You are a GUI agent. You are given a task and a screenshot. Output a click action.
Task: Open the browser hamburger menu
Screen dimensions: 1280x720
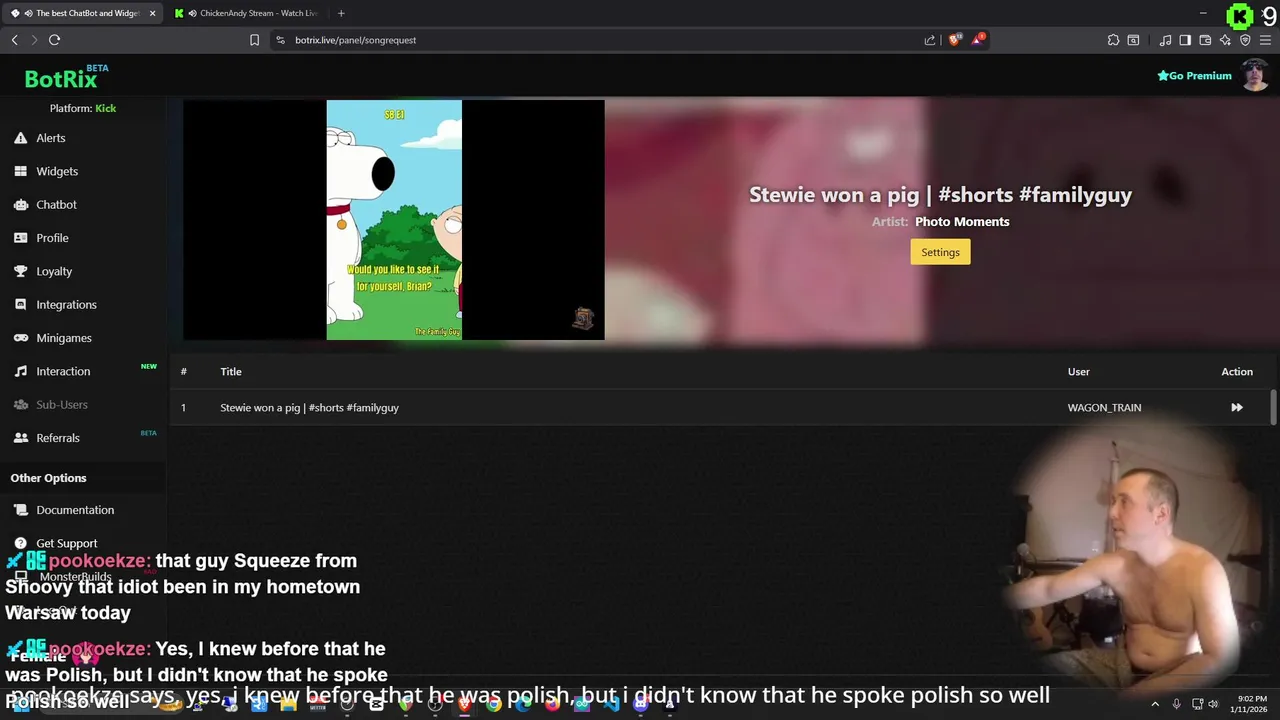tap(1265, 40)
